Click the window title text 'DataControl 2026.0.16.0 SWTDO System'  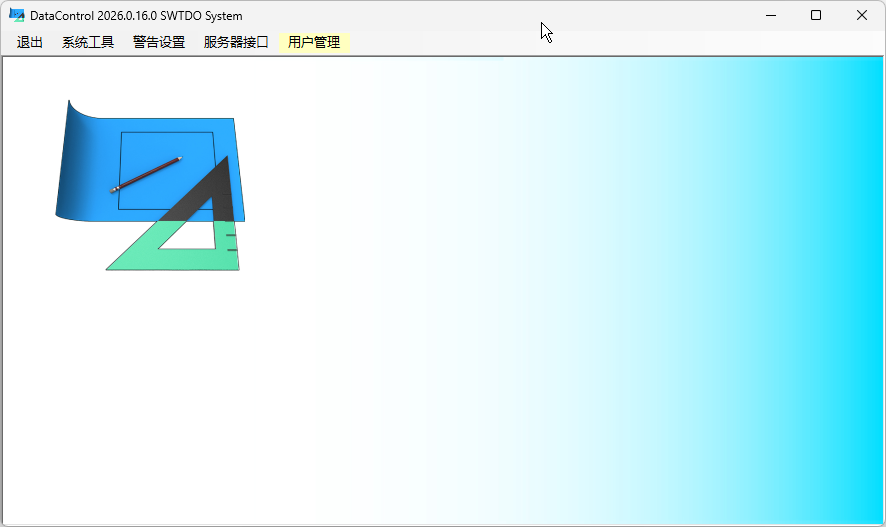point(136,16)
